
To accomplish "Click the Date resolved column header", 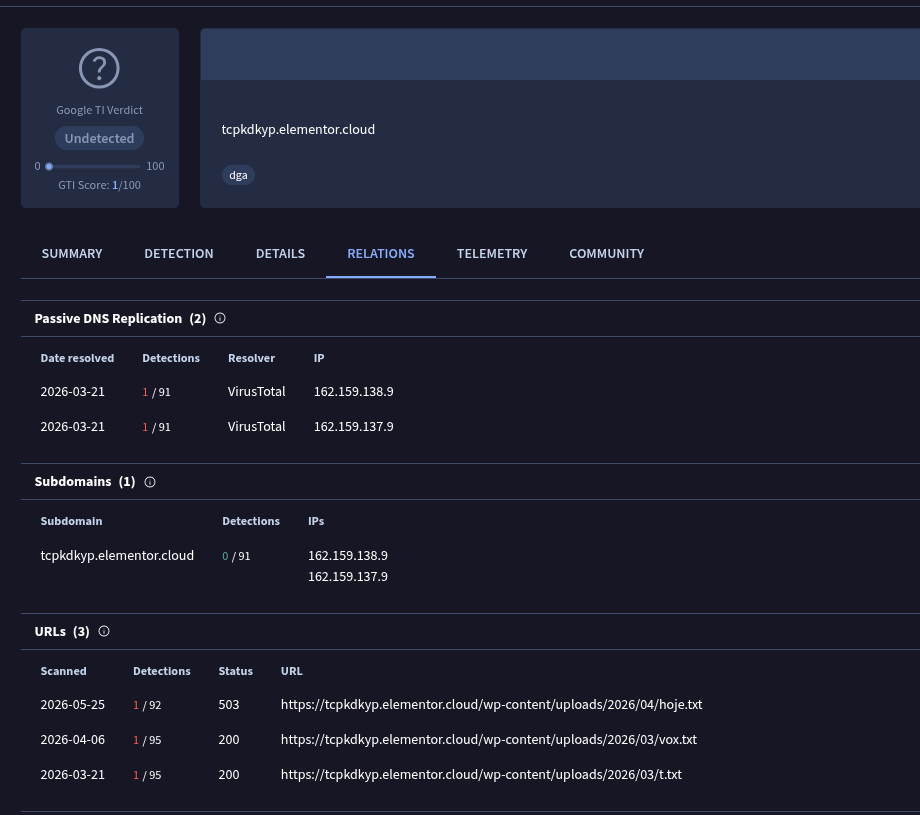I will click(x=77, y=358).
